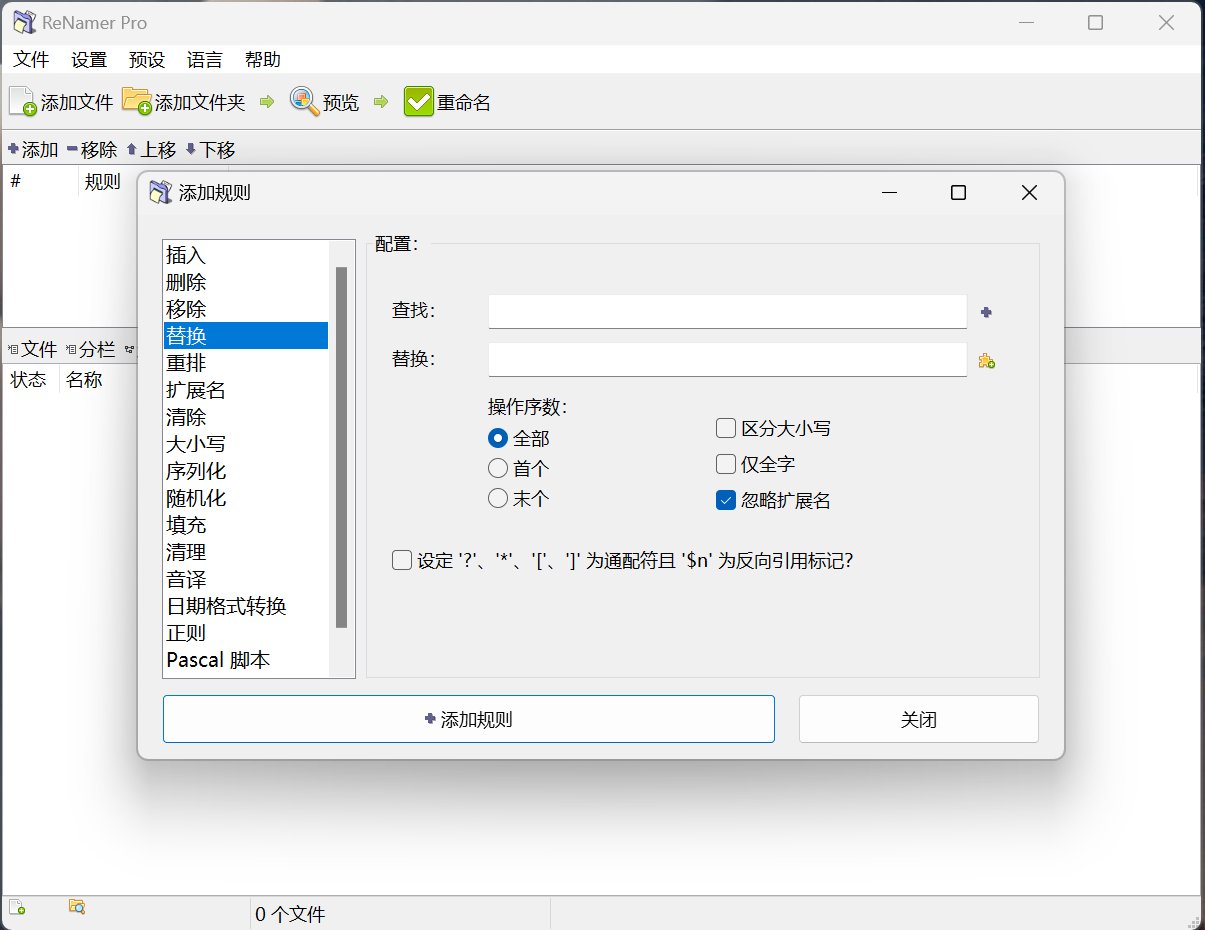
Task: Select 清除 in the rule list
Action: 246,417
